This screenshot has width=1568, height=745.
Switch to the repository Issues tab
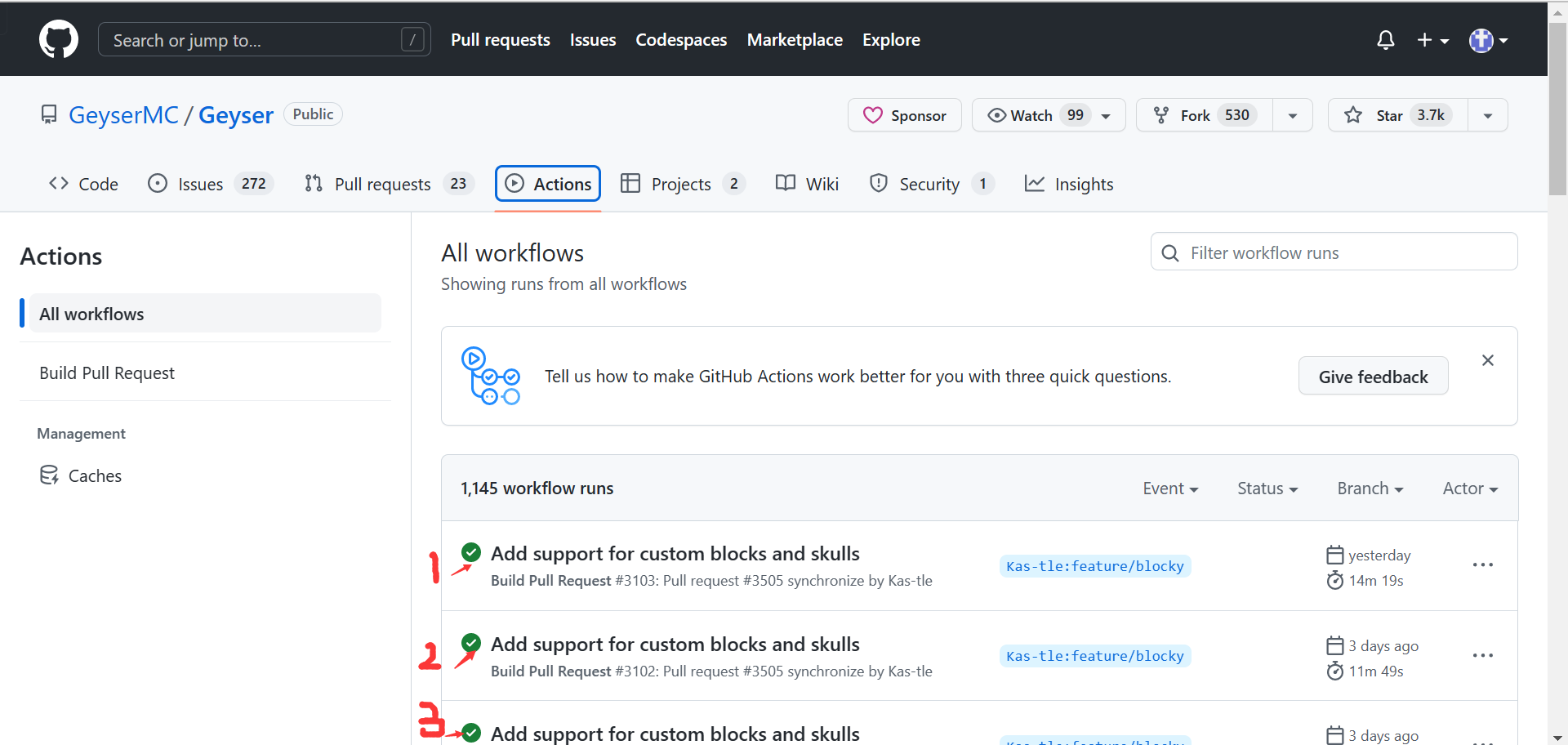pyautogui.click(x=210, y=184)
